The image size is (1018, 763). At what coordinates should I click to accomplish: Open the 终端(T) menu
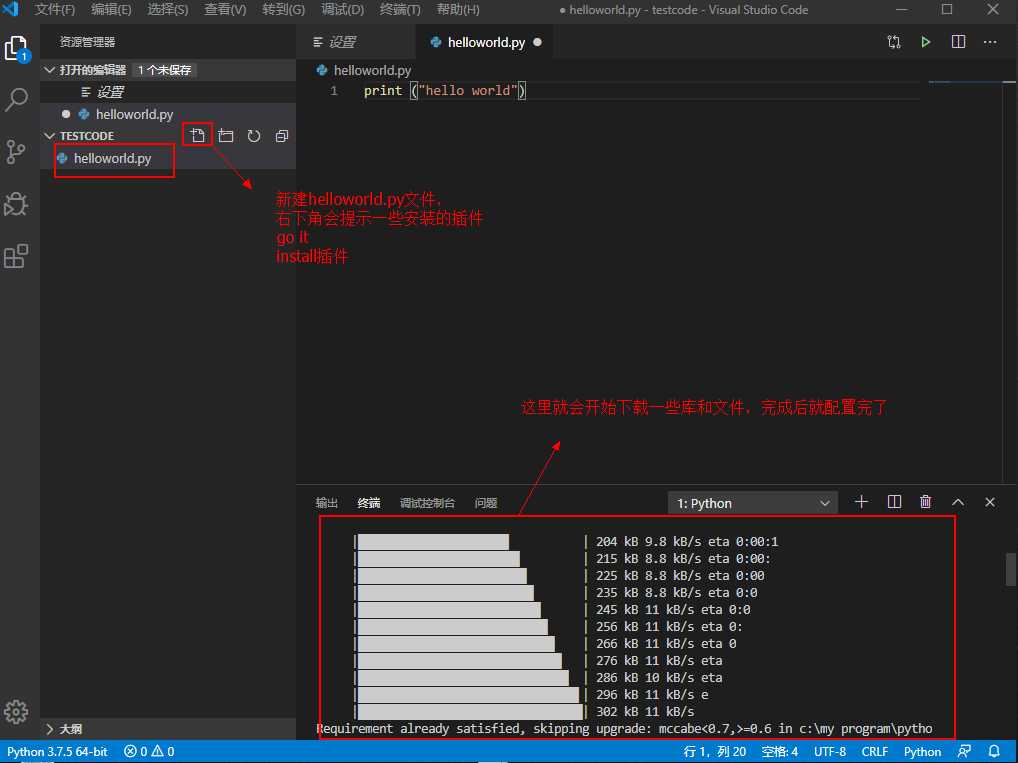400,10
